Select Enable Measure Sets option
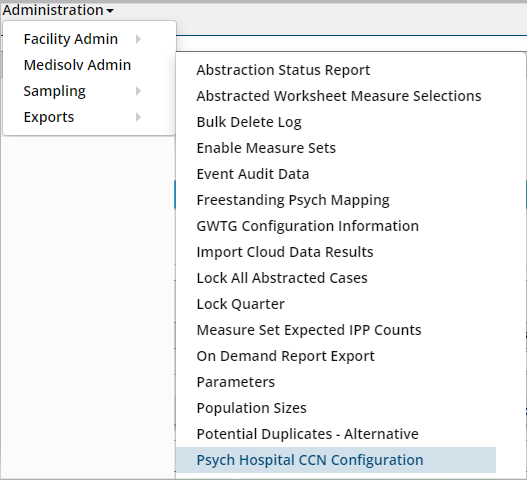The height and width of the screenshot is (480, 527). click(x=266, y=148)
